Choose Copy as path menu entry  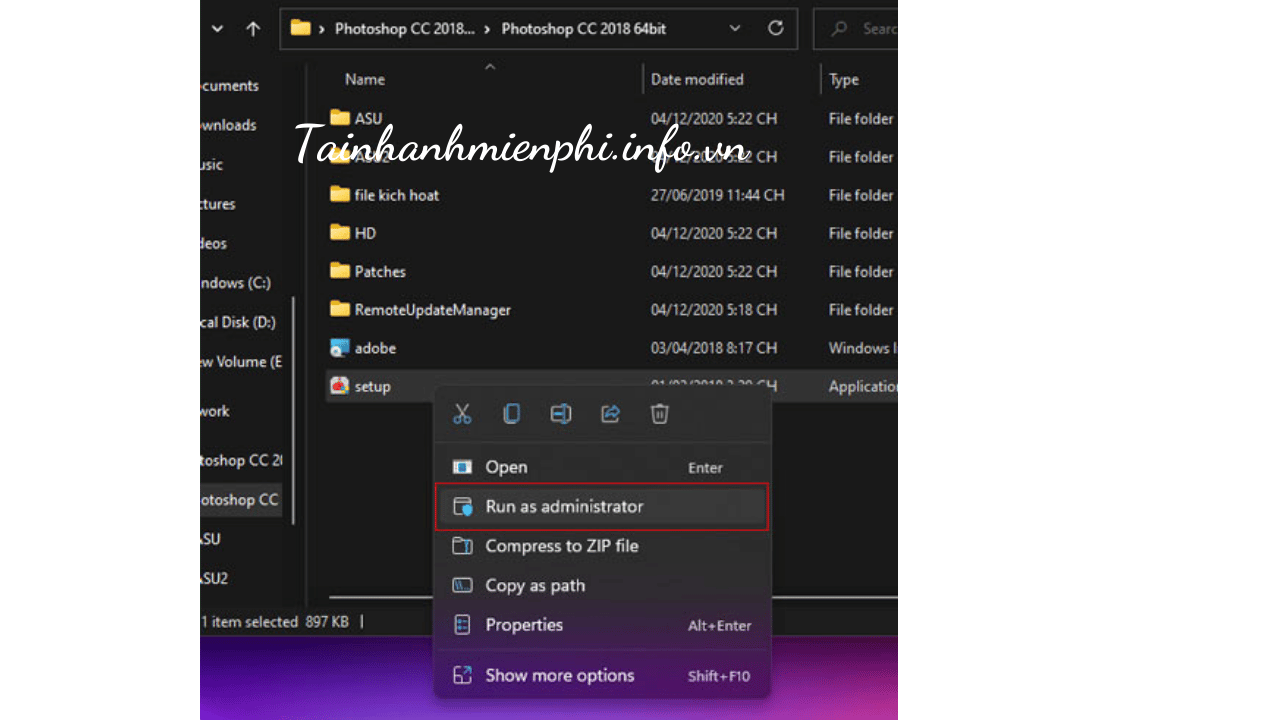click(x=535, y=586)
